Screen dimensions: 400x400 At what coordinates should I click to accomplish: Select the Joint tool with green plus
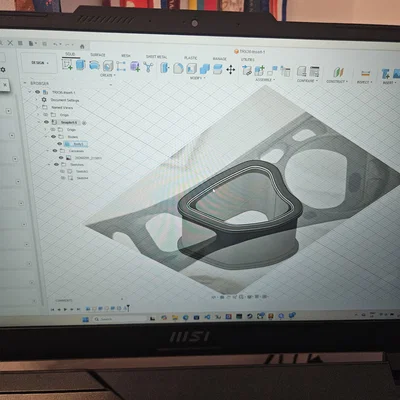pyautogui.click(x=259, y=71)
